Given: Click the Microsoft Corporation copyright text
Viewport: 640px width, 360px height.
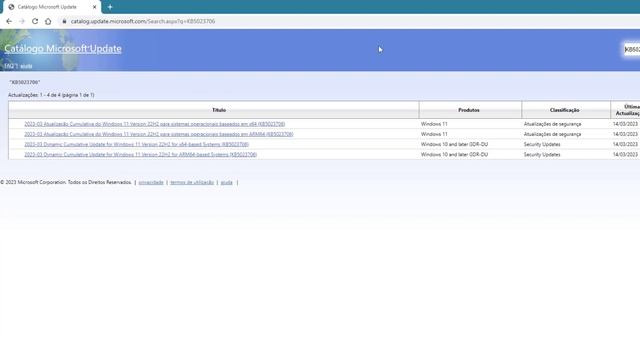Looking at the screenshot, I should point(66,182).
